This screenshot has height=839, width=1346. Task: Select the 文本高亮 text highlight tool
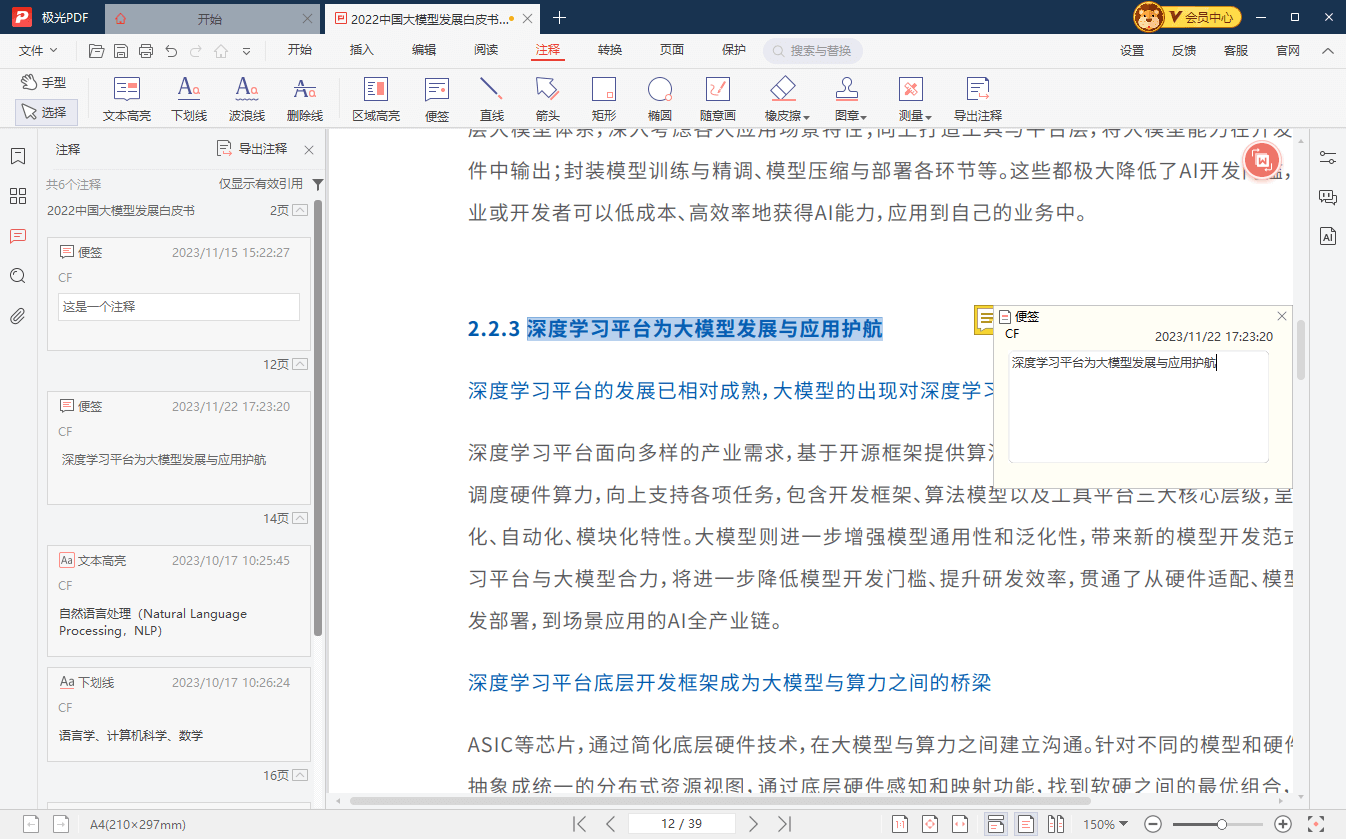point(127,99)
